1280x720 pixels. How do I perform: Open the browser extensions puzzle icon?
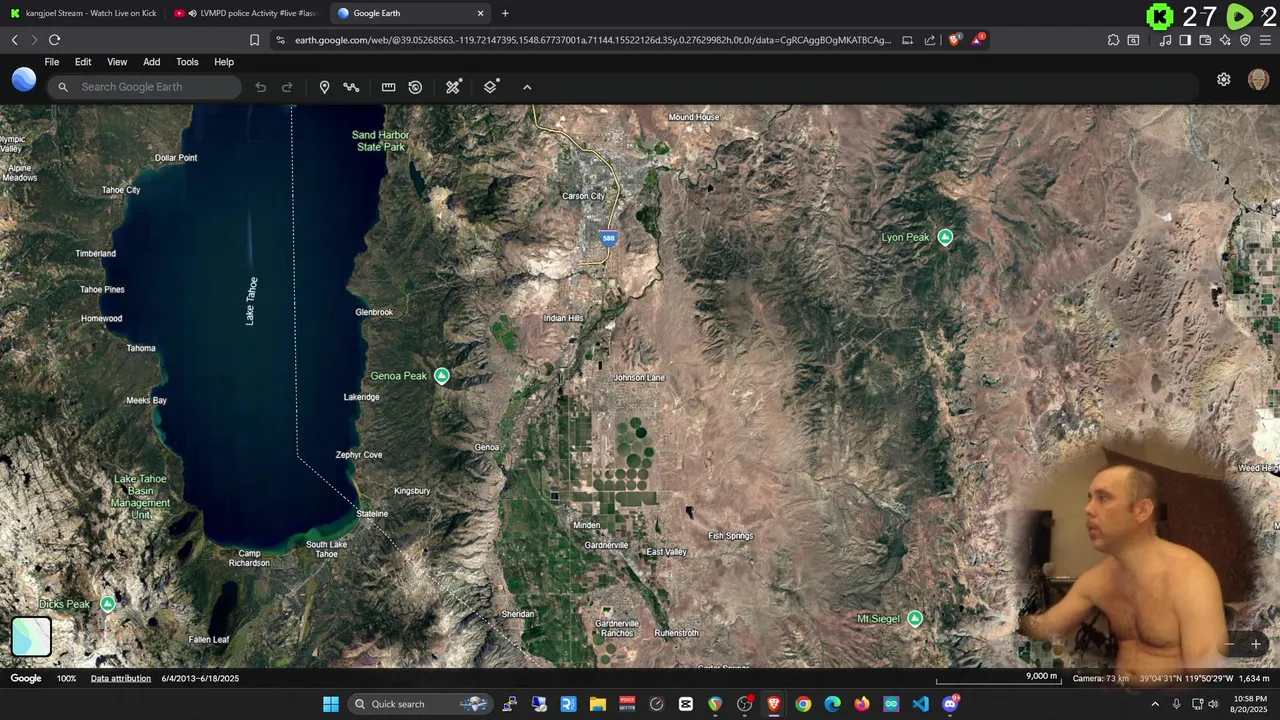point(1113,40)
